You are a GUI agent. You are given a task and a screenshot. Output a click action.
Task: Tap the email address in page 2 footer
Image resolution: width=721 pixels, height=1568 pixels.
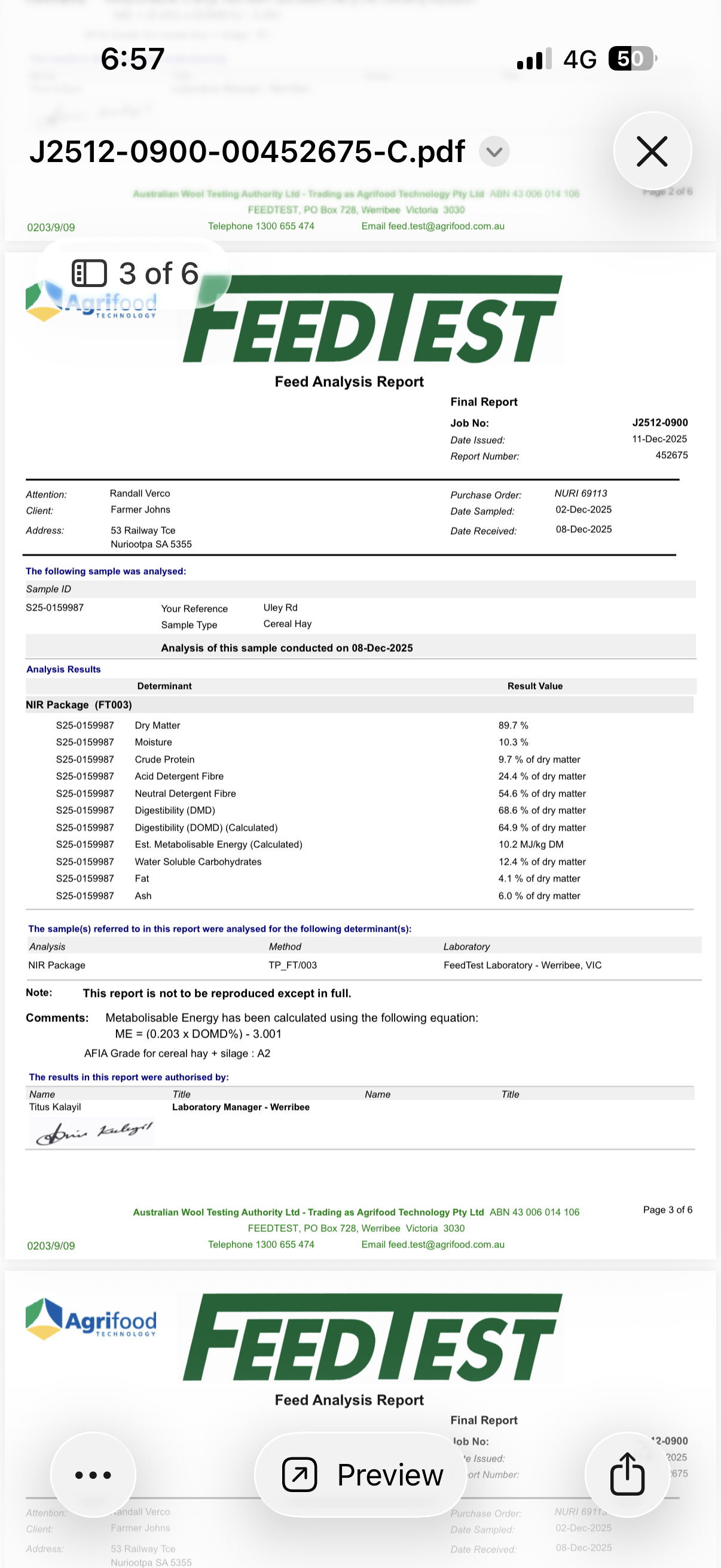pos(433,226)
